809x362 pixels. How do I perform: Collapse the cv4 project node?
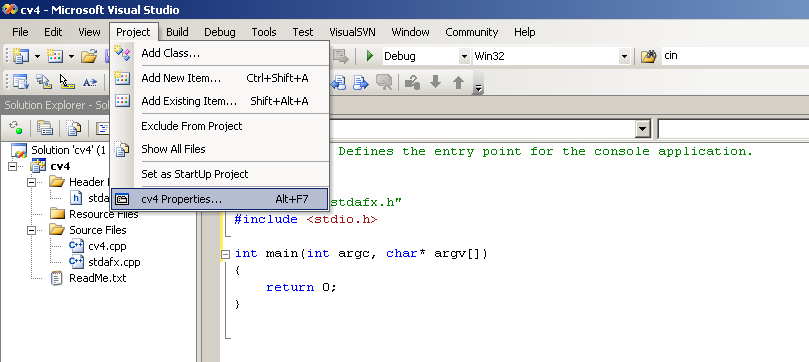pyautogui.click(x=13, y=166)
